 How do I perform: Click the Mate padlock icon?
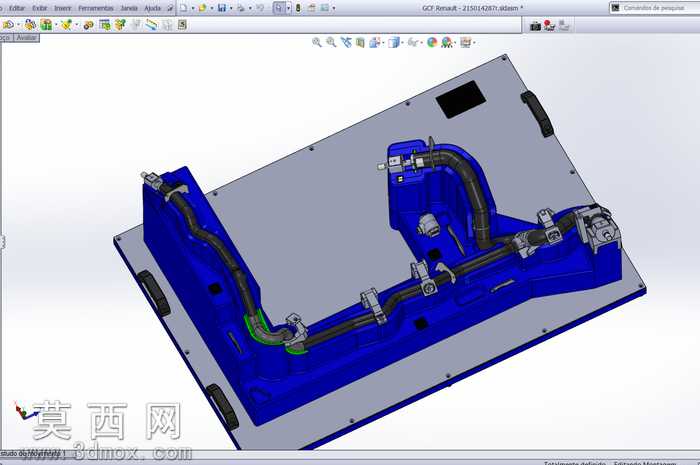(30, 25)
